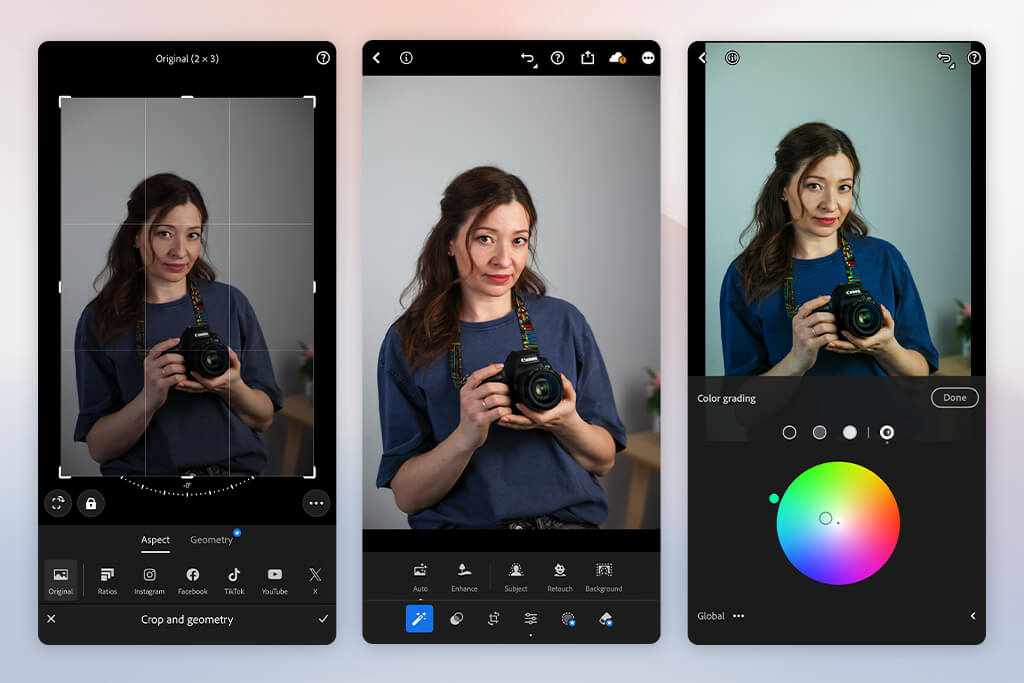Image resolution: width=1024 pixels, height=683 pixels.
Task: Undo last edit in middle screen
Action: point(528,59)
